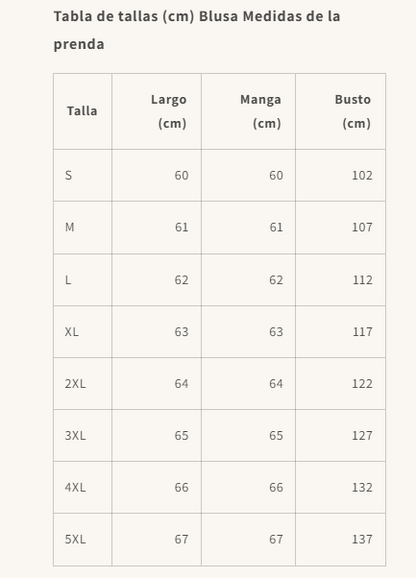Click the table title heading text
Viewport: 416px width, 578px height.
click(197, 30)
